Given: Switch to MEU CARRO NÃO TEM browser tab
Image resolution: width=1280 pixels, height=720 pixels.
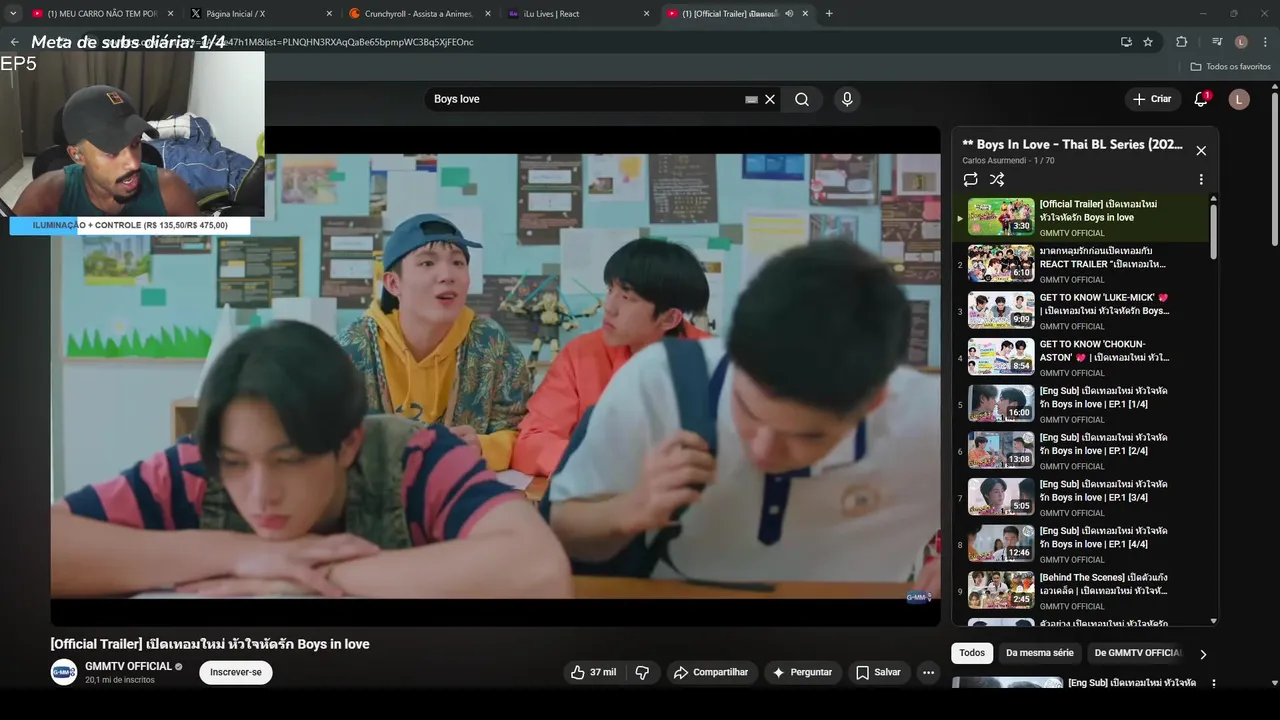Looking at the screenshot, I should point(100,14).
